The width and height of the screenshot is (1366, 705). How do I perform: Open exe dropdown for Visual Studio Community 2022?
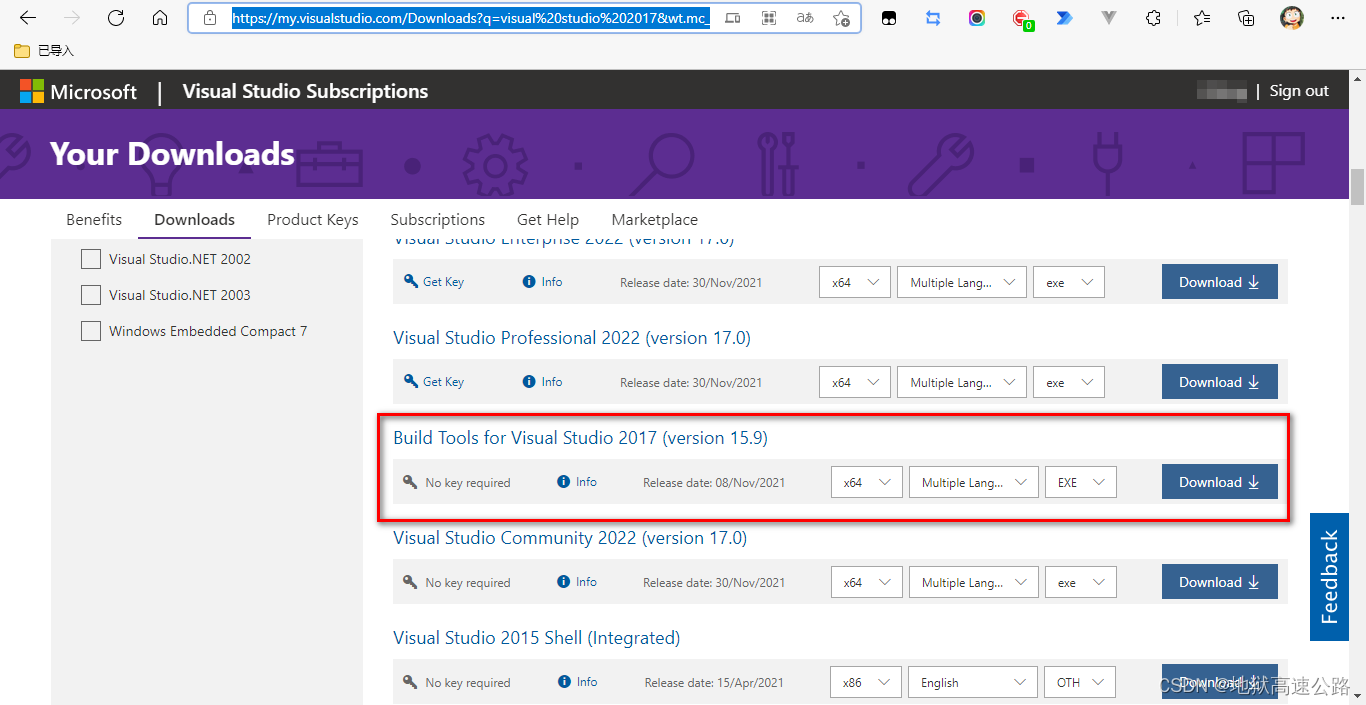pyautogui.click(x=1080, y=582)
